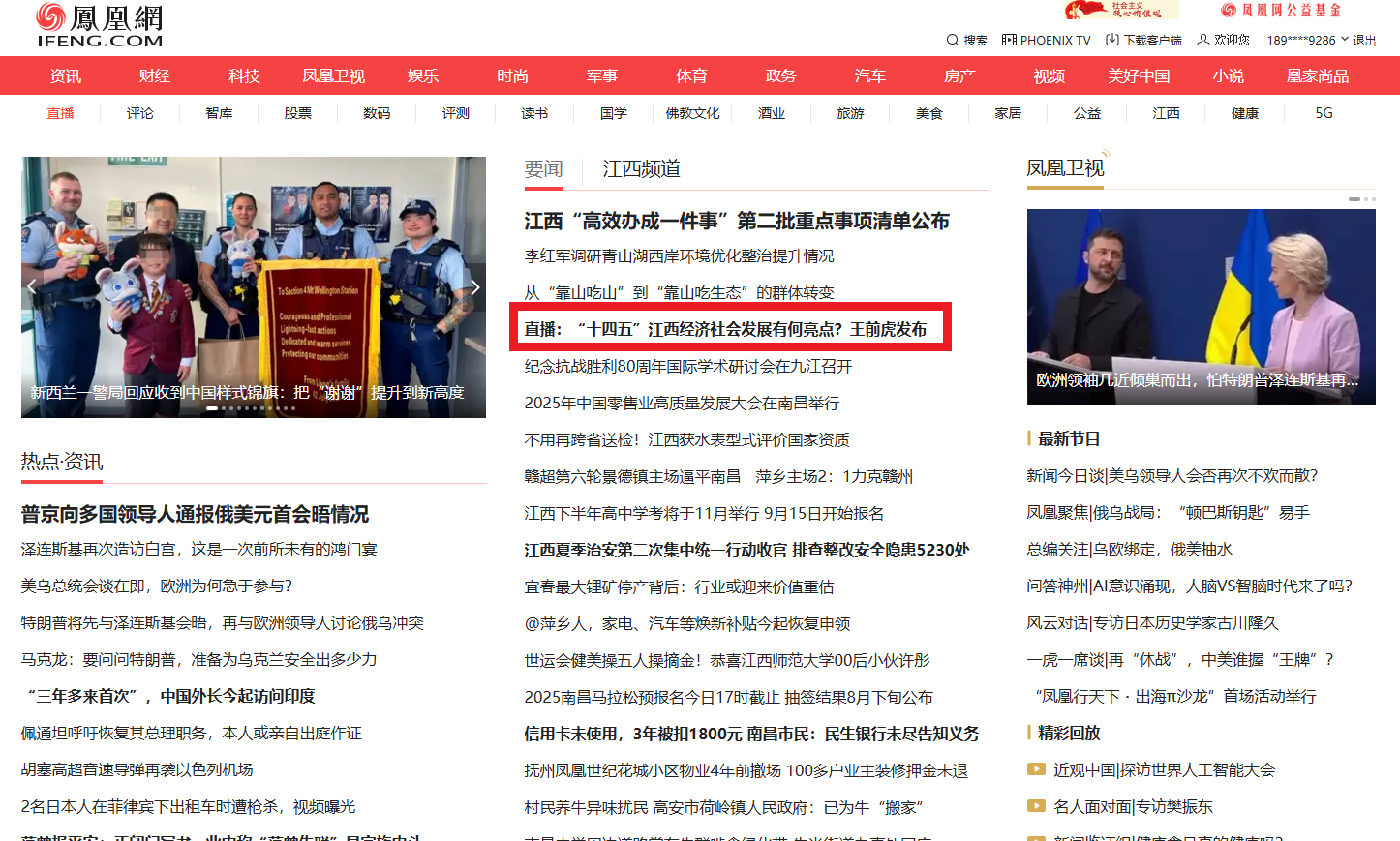Screen dimensions: 1400x841
Task: Open 视频 in main navigation
Action: click(1049, 75)
